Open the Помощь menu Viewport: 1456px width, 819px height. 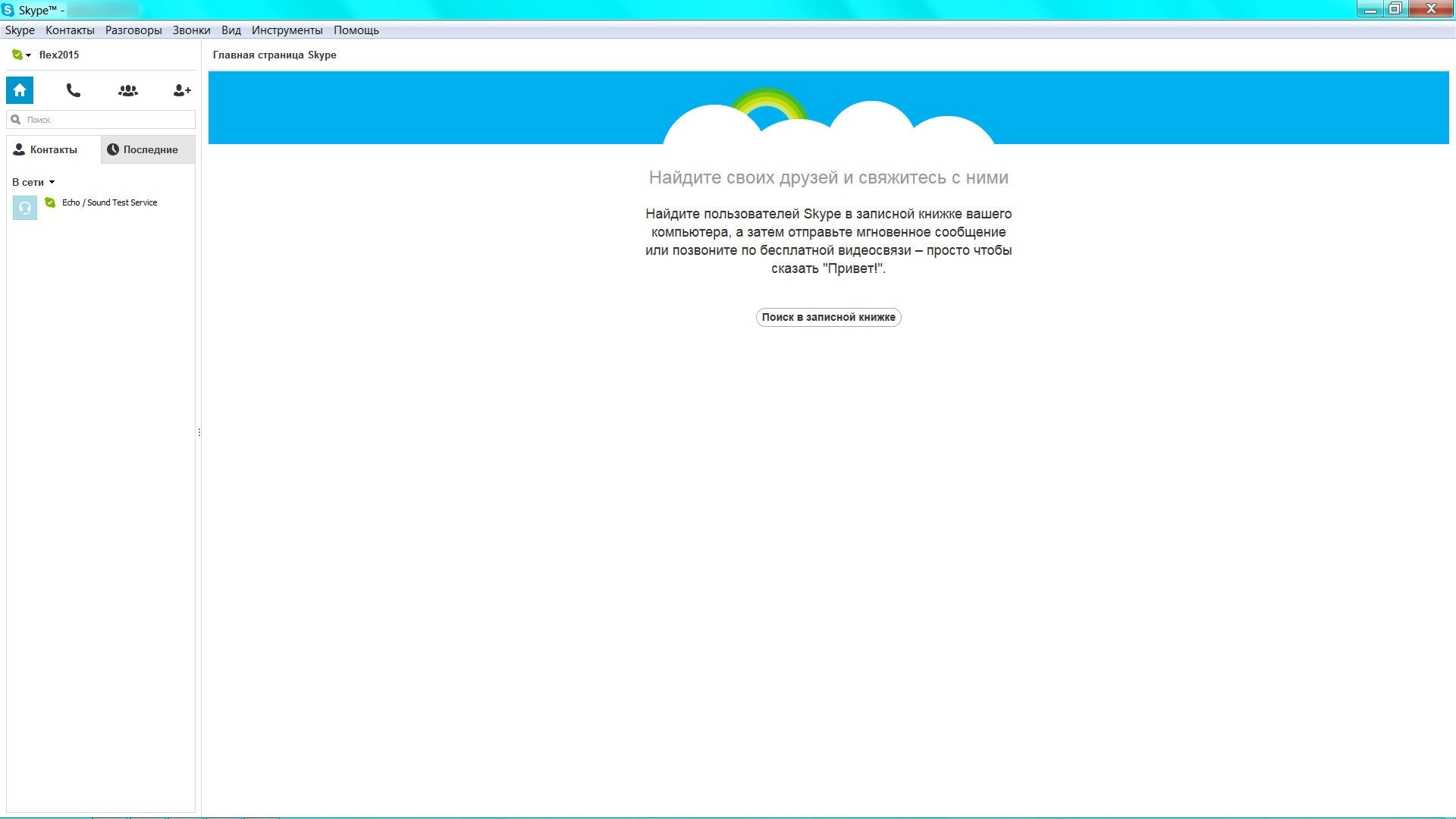(x=356, y=30)
